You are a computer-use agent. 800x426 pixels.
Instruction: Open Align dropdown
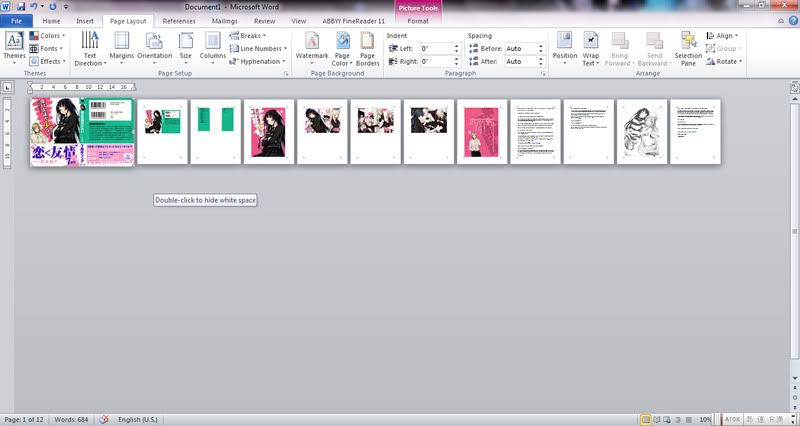[722, 36]
